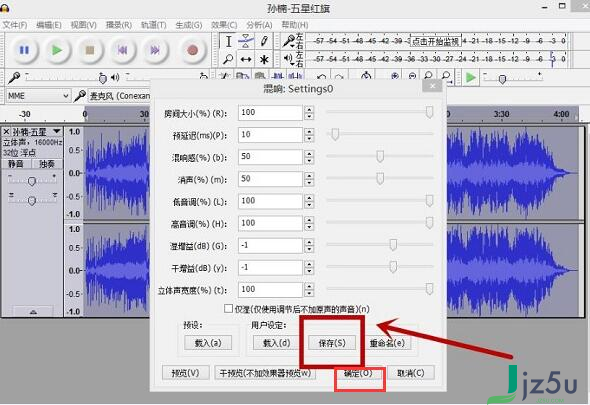The image size is (590, 405).
Task: Click the 混响感 reverberance slider handle
Action: pos(380,156)
